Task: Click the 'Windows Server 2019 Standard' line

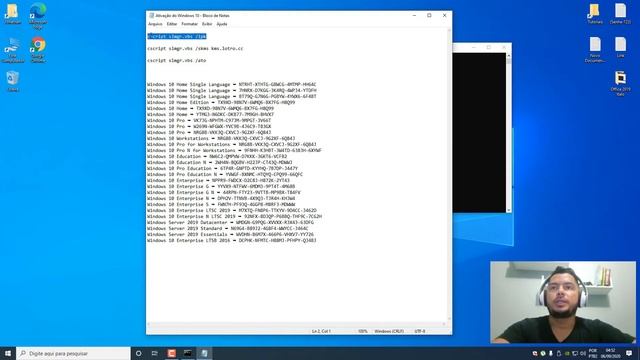Action: [x=228, y=229]
